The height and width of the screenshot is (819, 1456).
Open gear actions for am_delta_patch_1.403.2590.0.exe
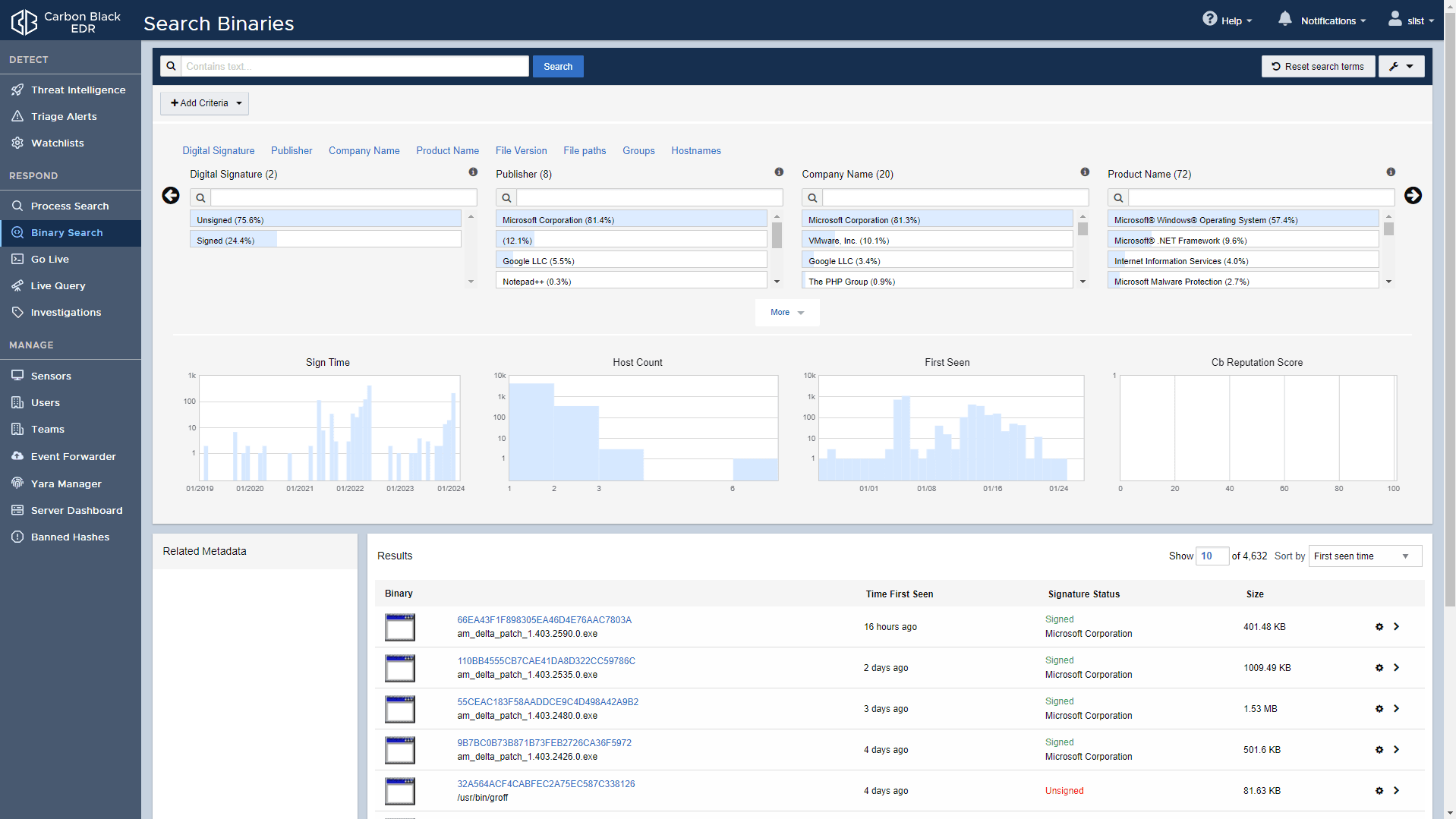tap(1379, 627)
